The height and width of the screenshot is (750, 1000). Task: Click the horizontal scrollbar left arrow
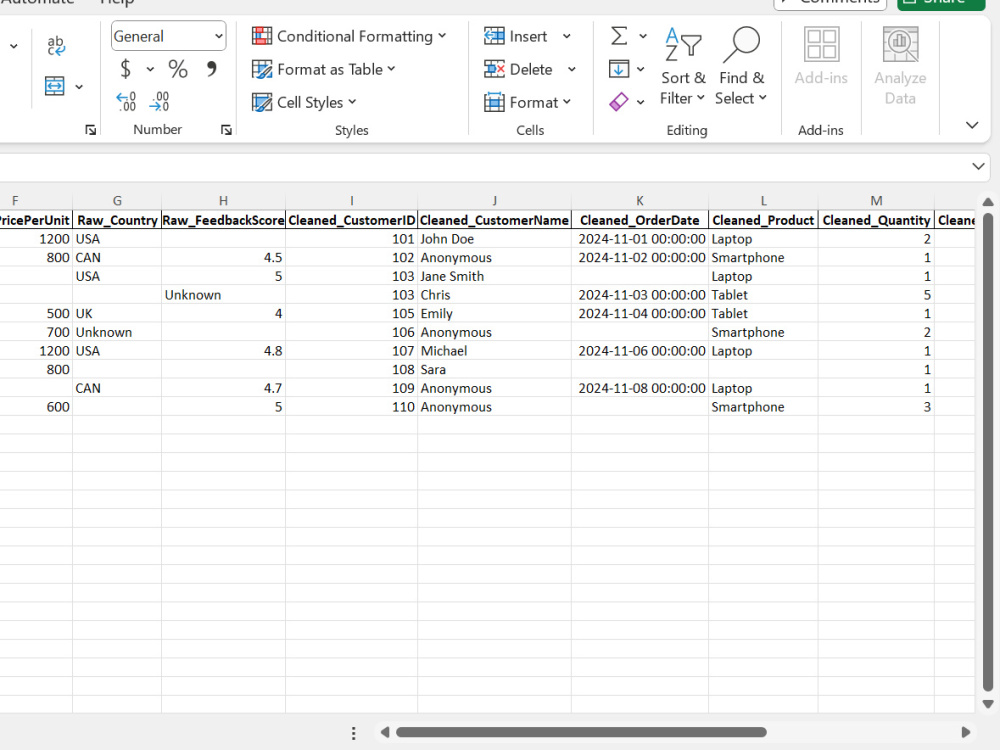(385, 732)
